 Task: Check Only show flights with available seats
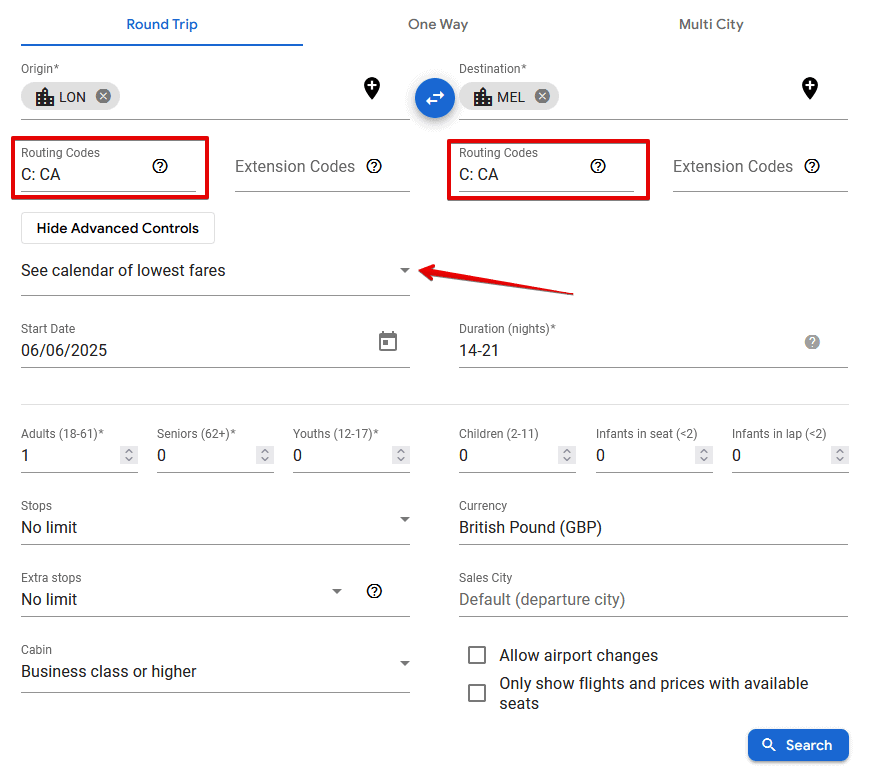tap(477, 693)
